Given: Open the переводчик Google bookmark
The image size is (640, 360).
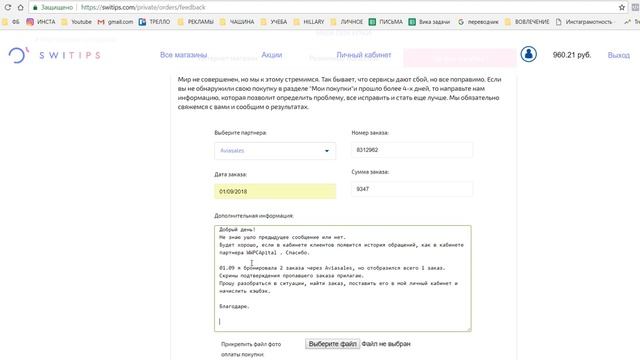Looking at the screenshot, I should (x=478, y=22).
